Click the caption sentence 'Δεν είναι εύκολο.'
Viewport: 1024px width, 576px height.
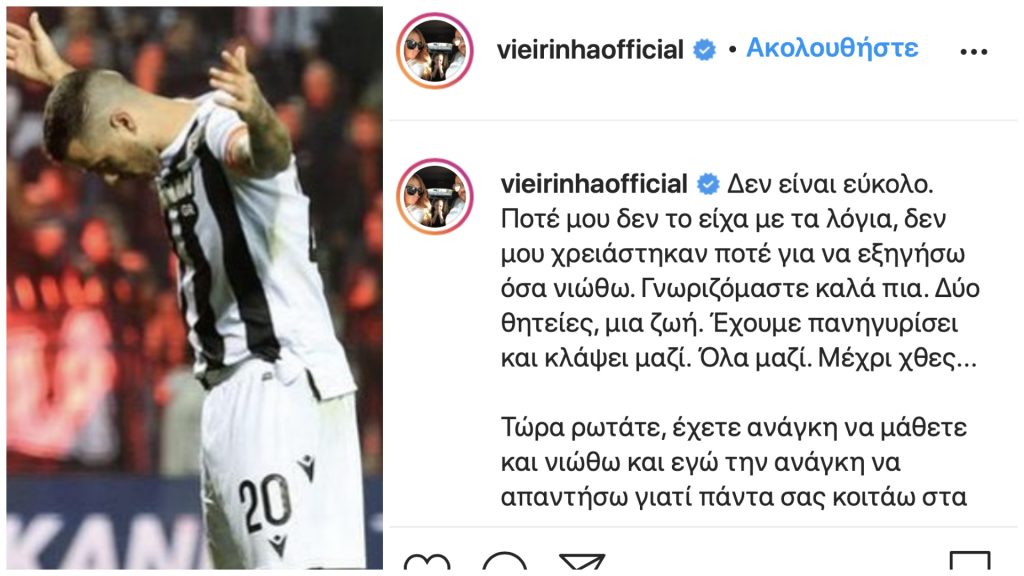tap(829, 185)
